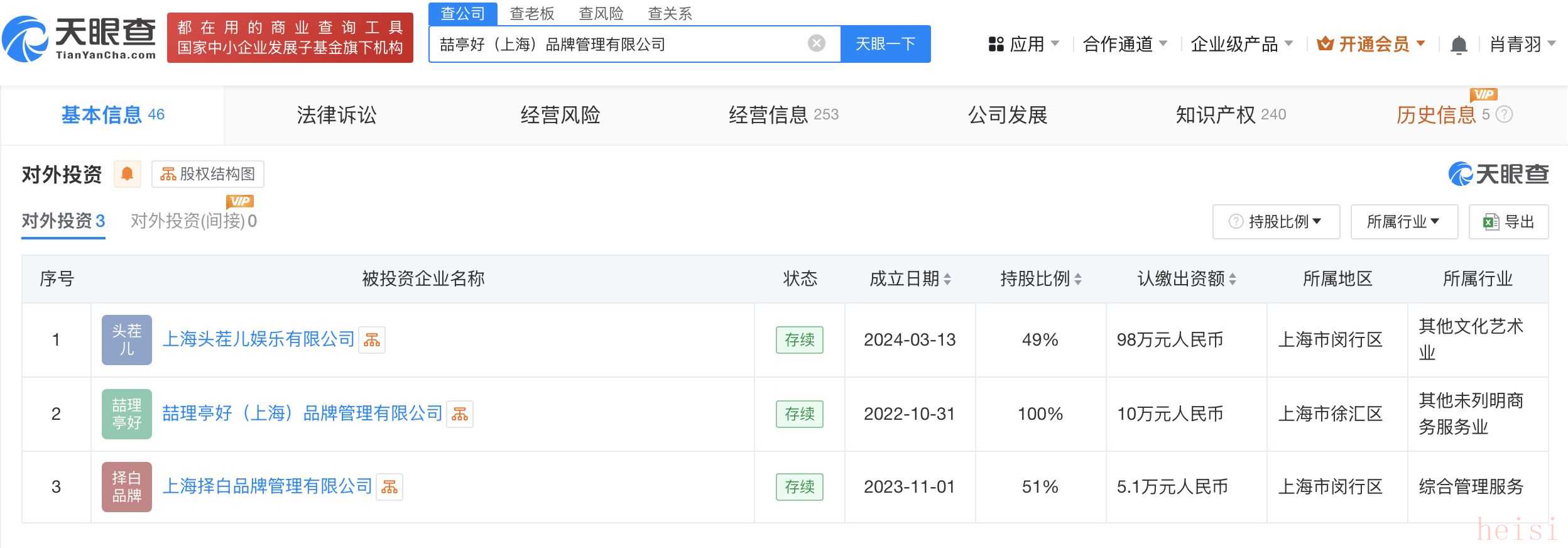Click the help icon beside 历史信息
The height and width of the screenshot is (548, 1568).
tap(1504, 114)
